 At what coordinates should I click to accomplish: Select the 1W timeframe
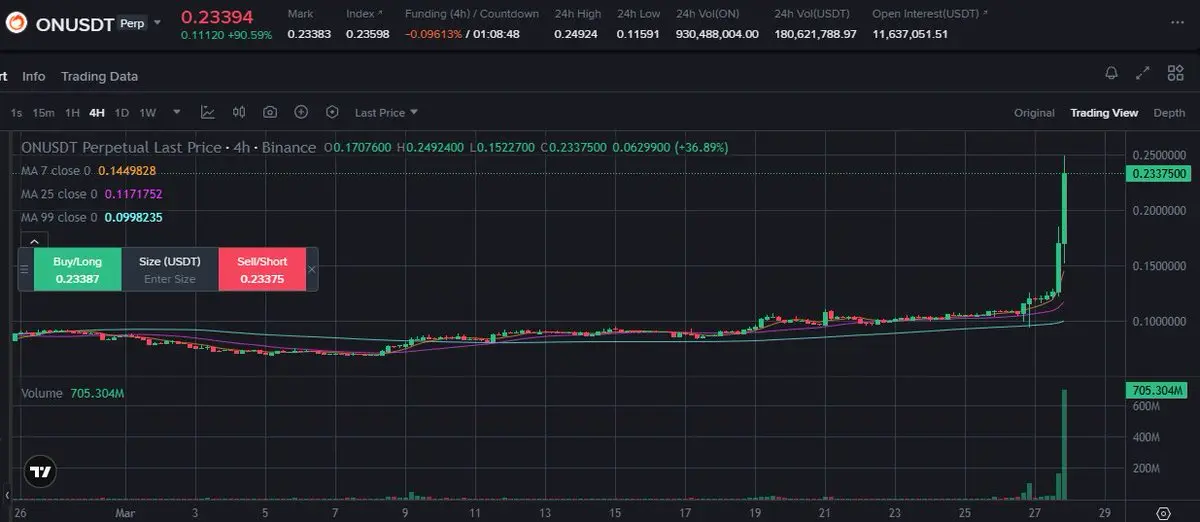point(148,113)
